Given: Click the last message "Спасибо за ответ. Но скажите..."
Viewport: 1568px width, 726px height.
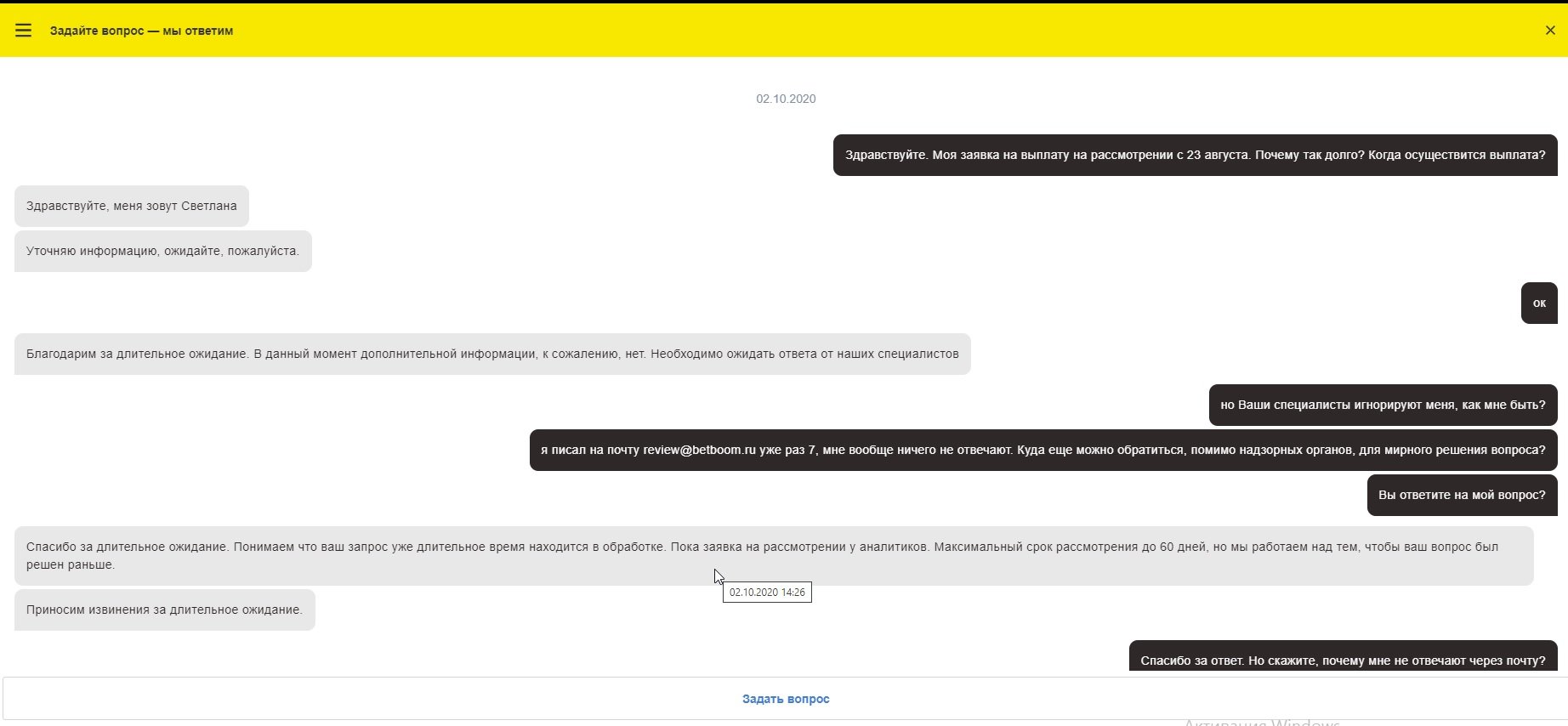Looking at the screenshot, I should [1343, 659].
